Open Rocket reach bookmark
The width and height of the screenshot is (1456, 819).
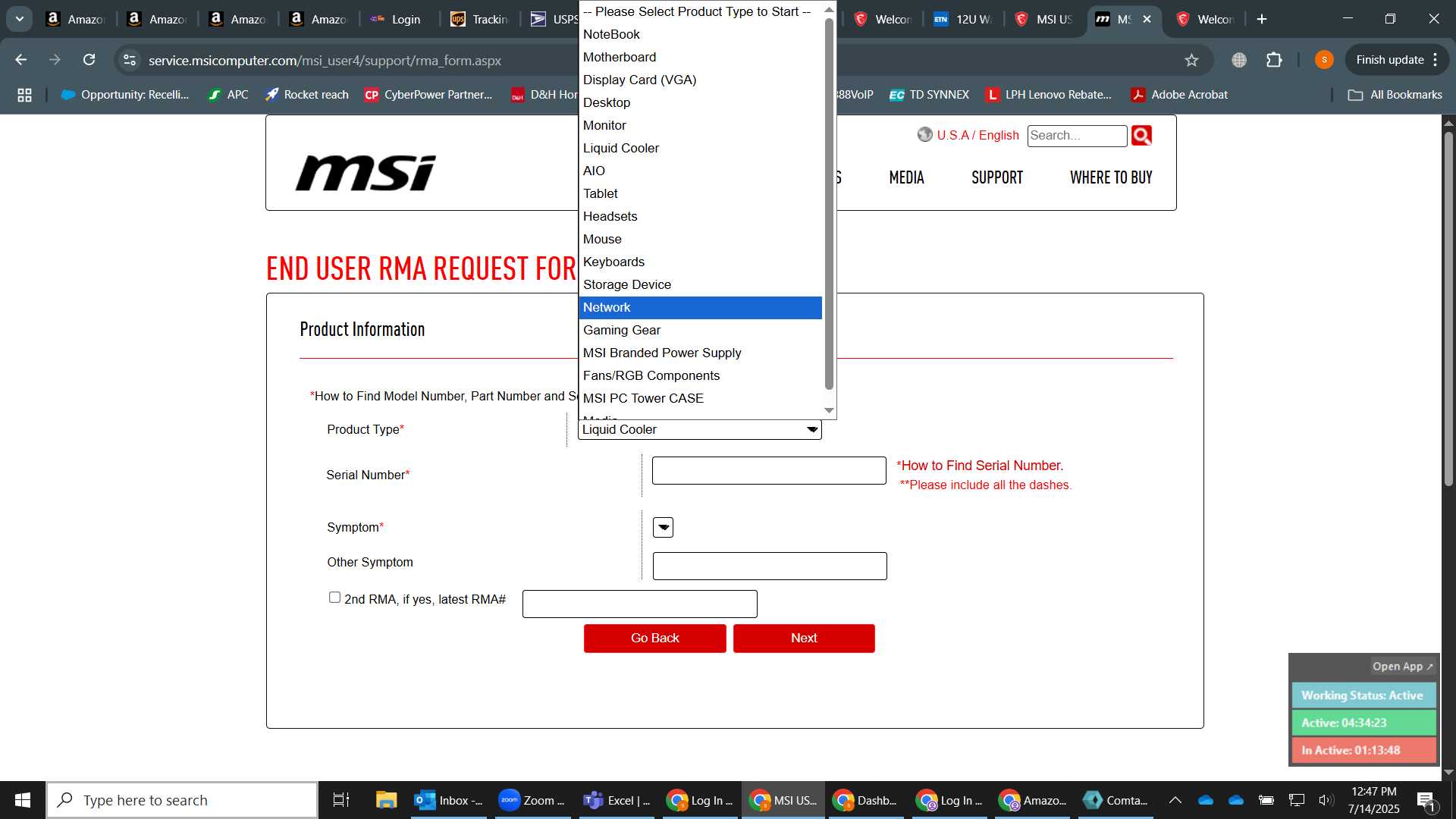coord(306,95)
